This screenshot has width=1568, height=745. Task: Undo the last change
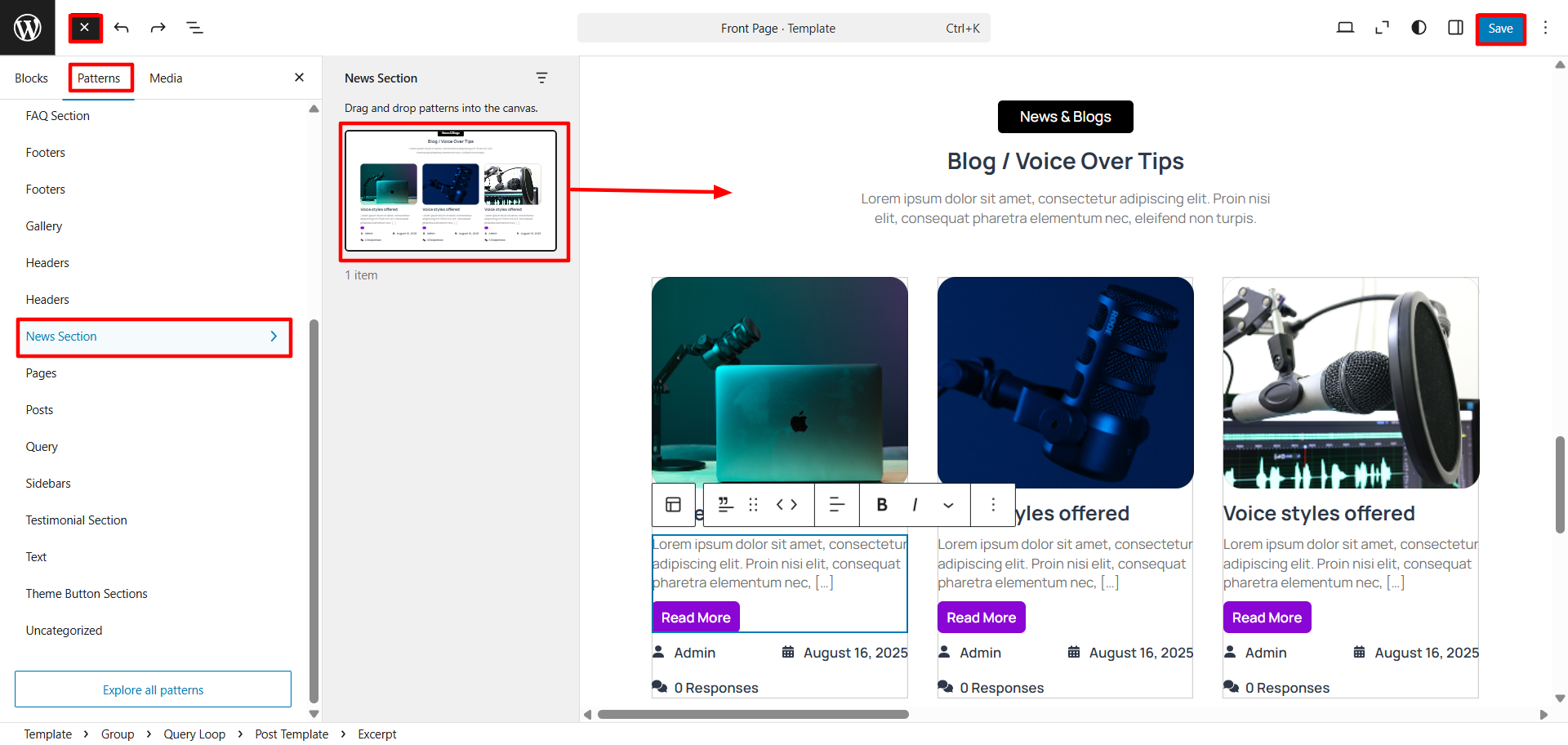tap(122, 28)
